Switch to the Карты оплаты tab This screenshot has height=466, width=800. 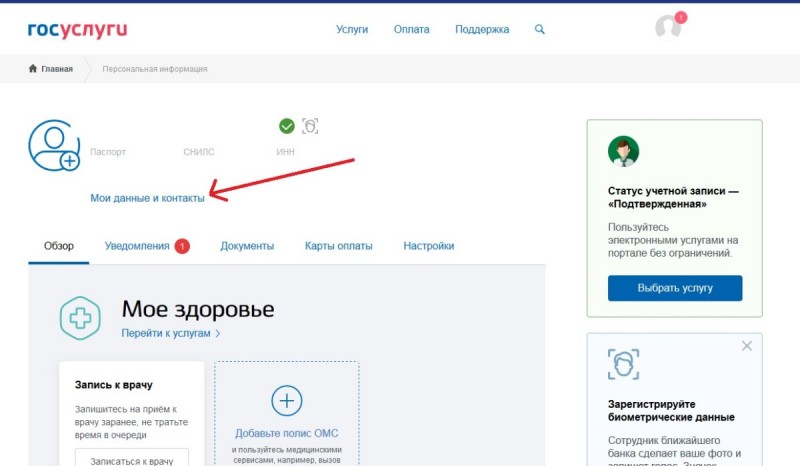tap(339, 246)
